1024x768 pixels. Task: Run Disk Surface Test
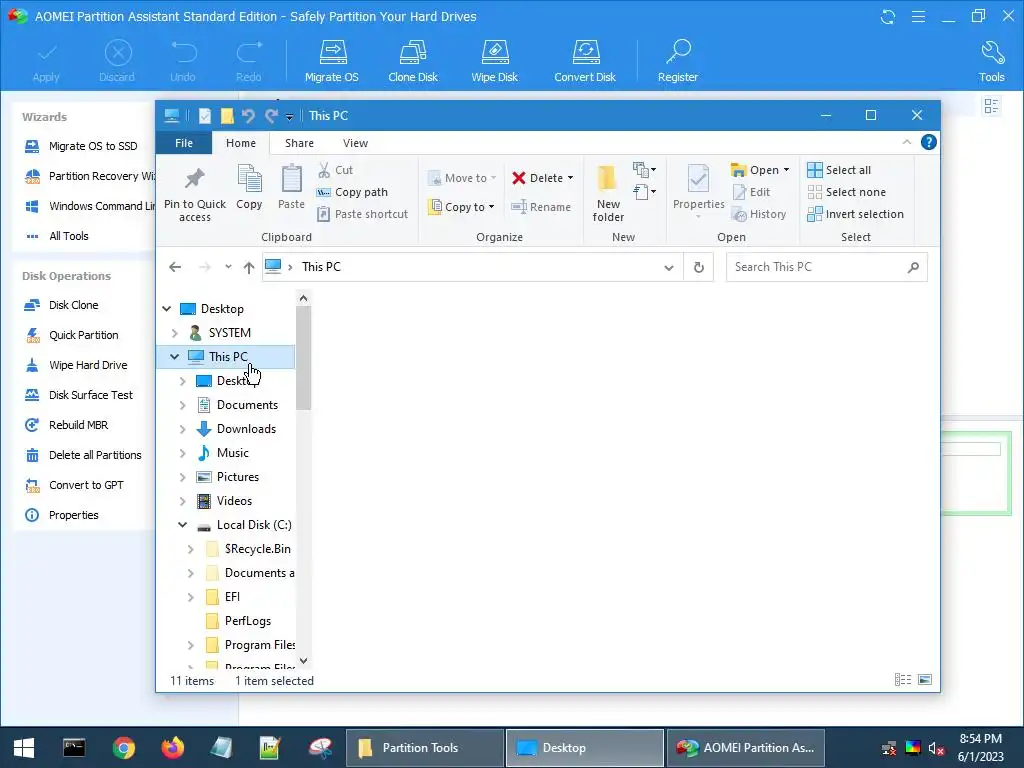pyautogui.click(x=78, y=395)
